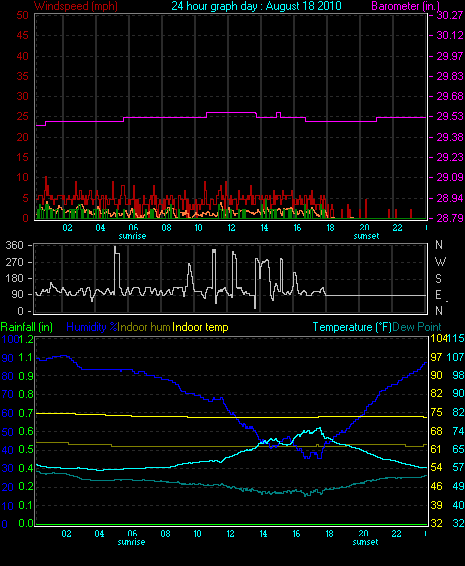The image size is (465, 566).
Task: Click cyan temperature value 49
Action: pyautogui.click(x=458, y=487)
